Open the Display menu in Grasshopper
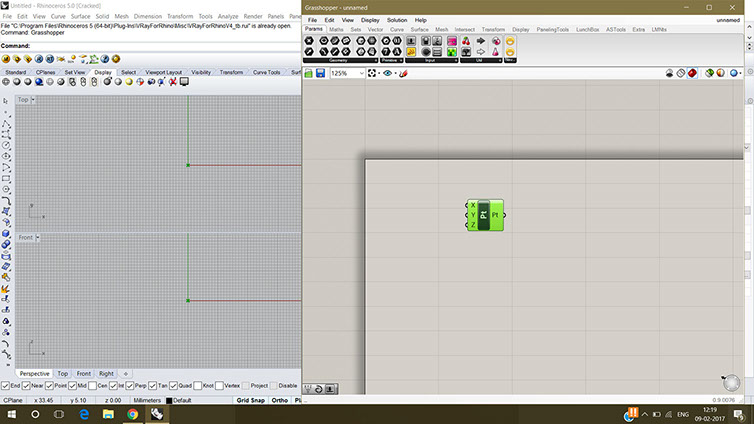754x424 pixels. (x=370, y=20)
